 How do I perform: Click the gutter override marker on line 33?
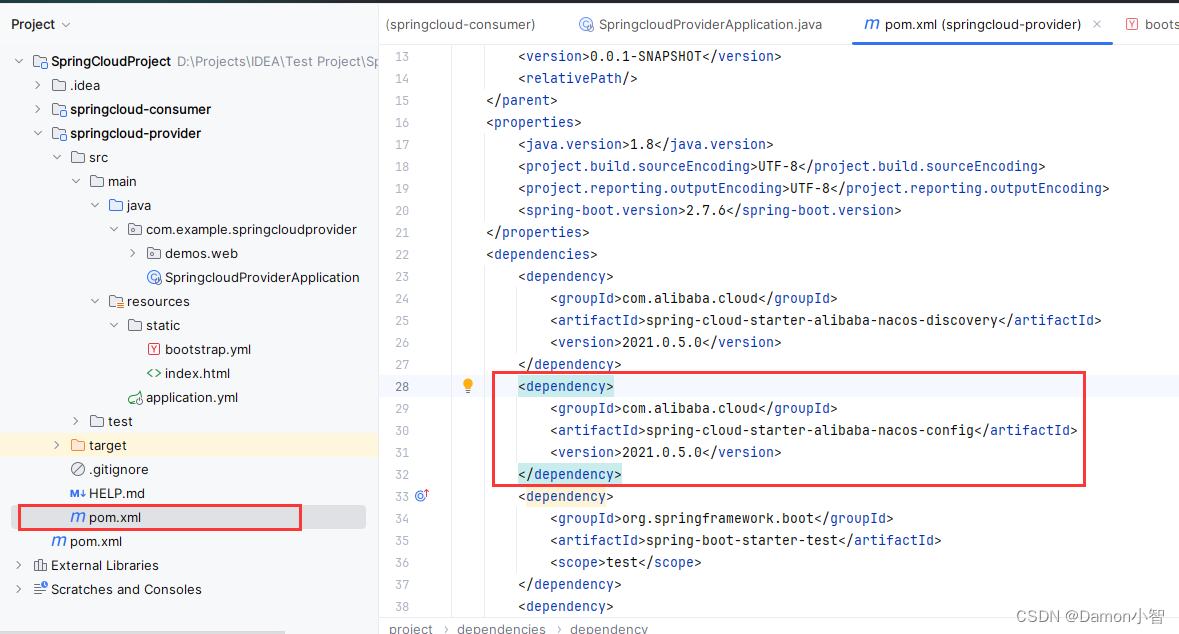pos(422,495)
